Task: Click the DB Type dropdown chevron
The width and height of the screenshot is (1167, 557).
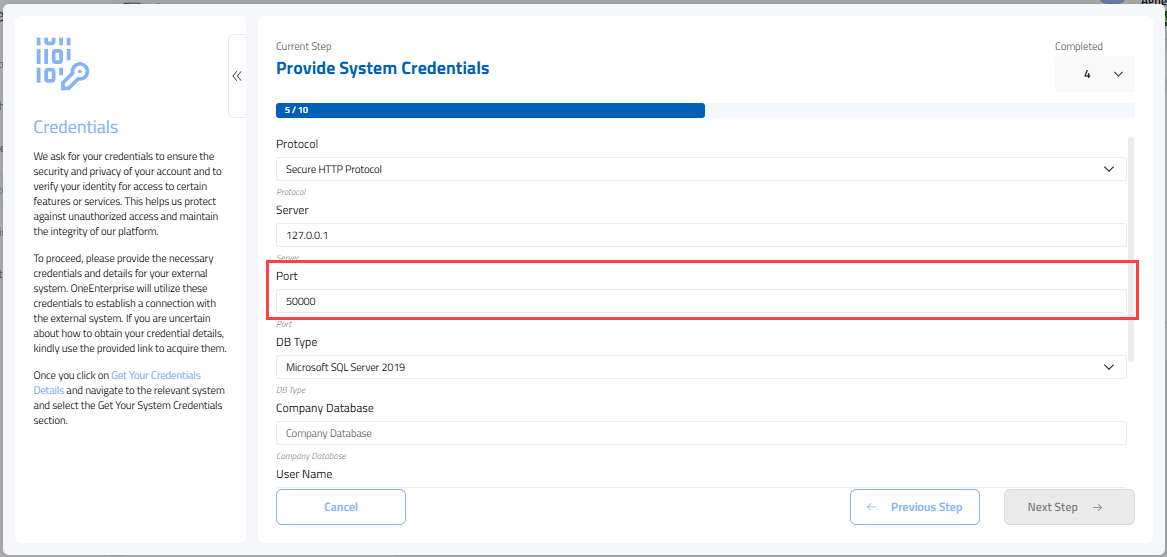Action: [x=1108, y=367]
